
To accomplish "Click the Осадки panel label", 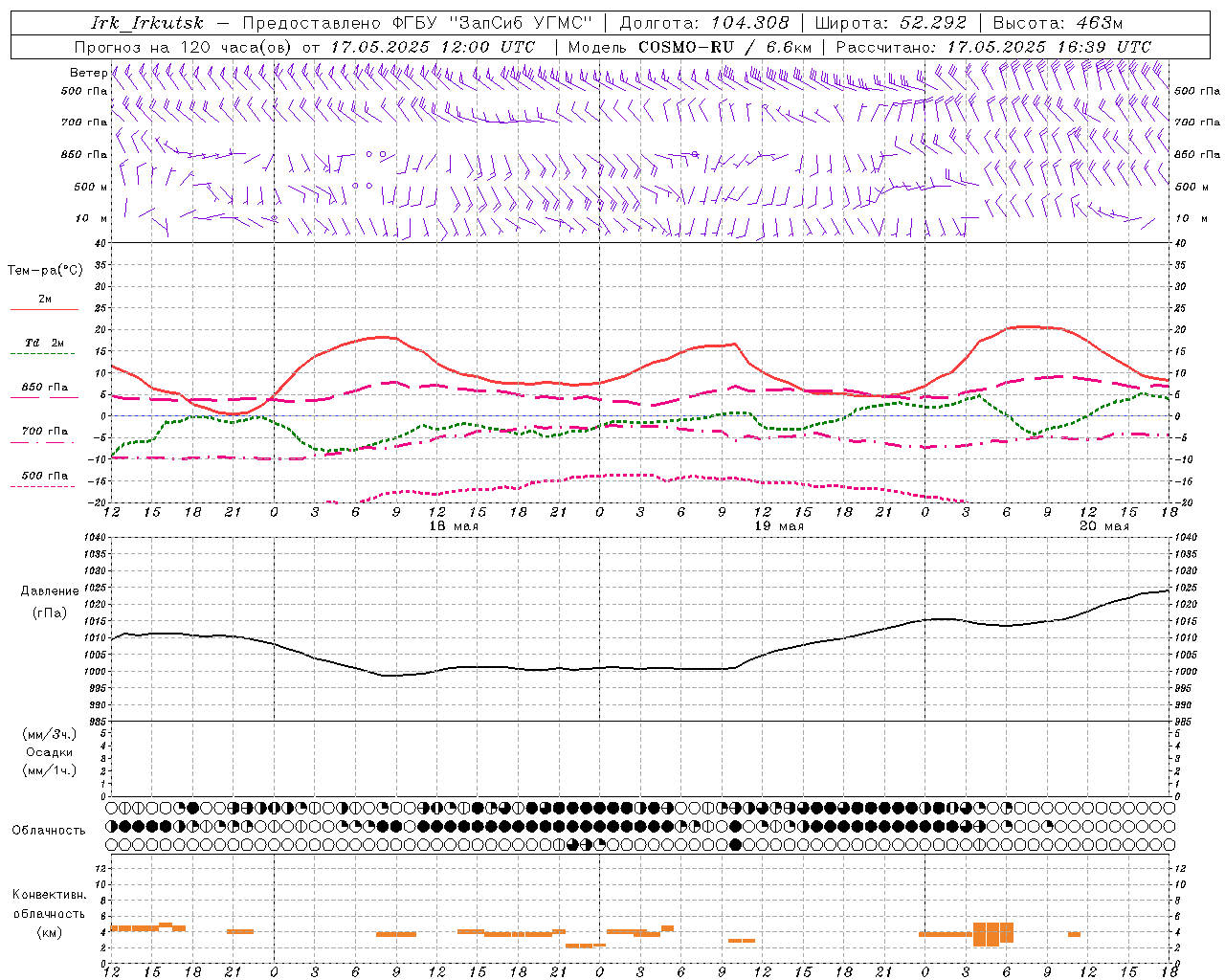I will click(50, 752).
